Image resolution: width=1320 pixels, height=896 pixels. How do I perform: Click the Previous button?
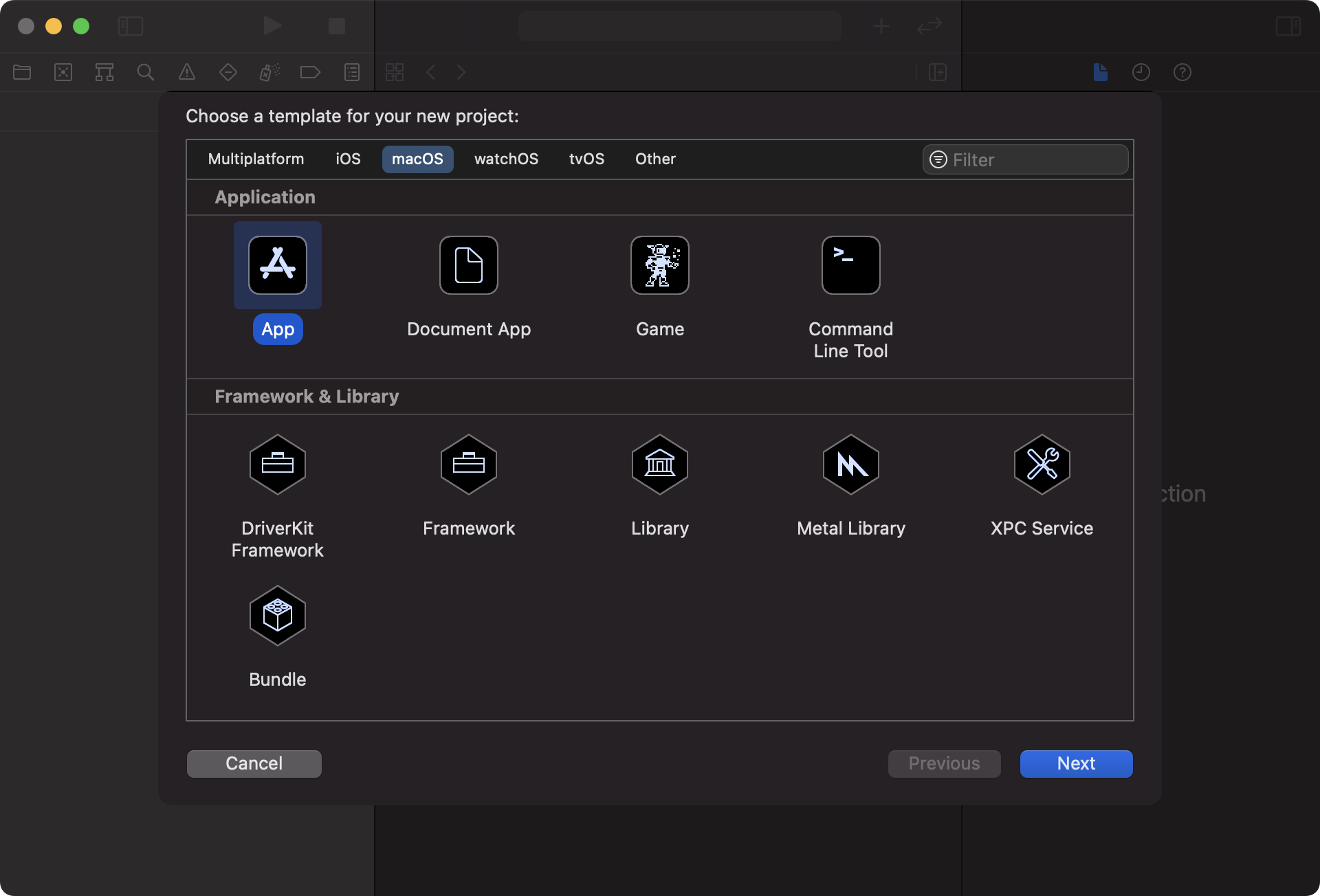pyautogui.click(x=945, y=763)
